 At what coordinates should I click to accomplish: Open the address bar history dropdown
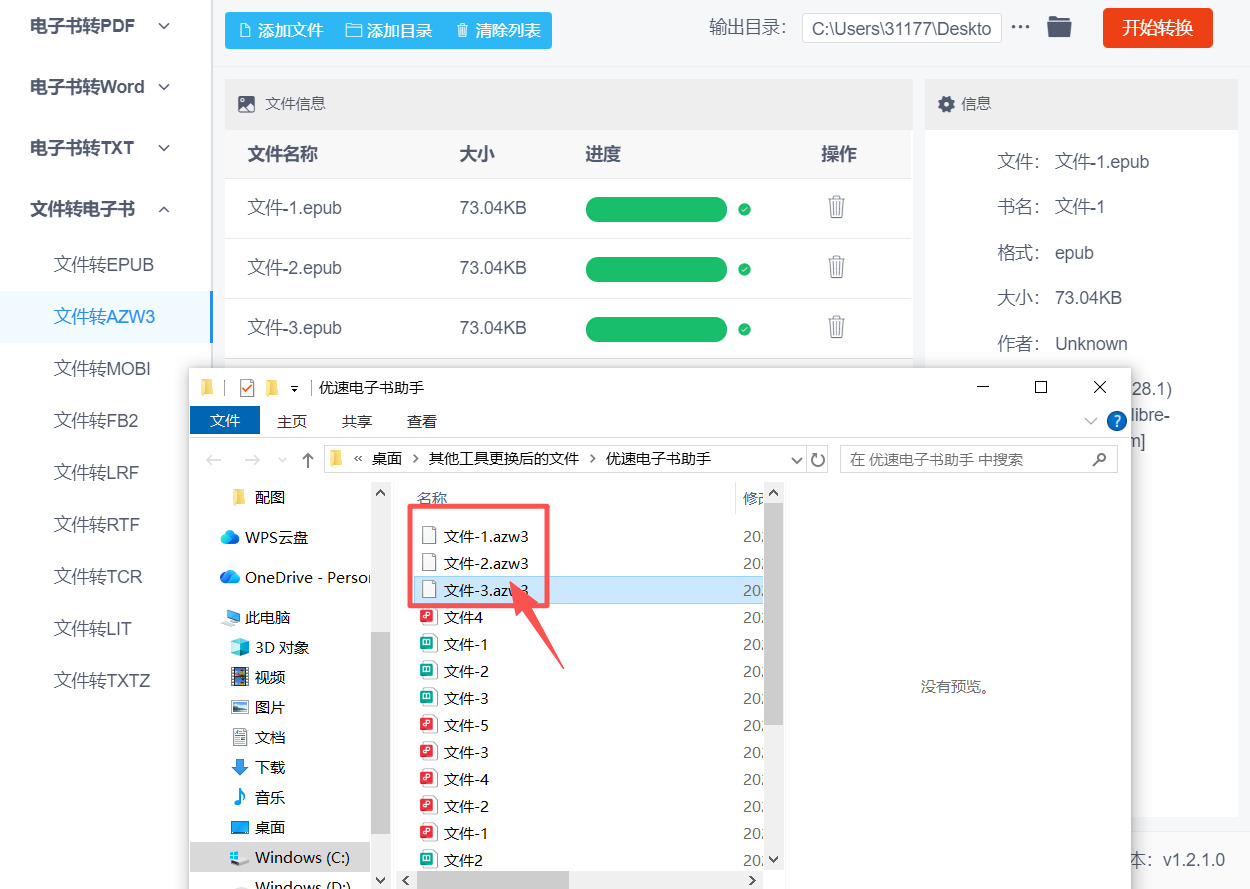pyautogui.click(x=797, y=460)
